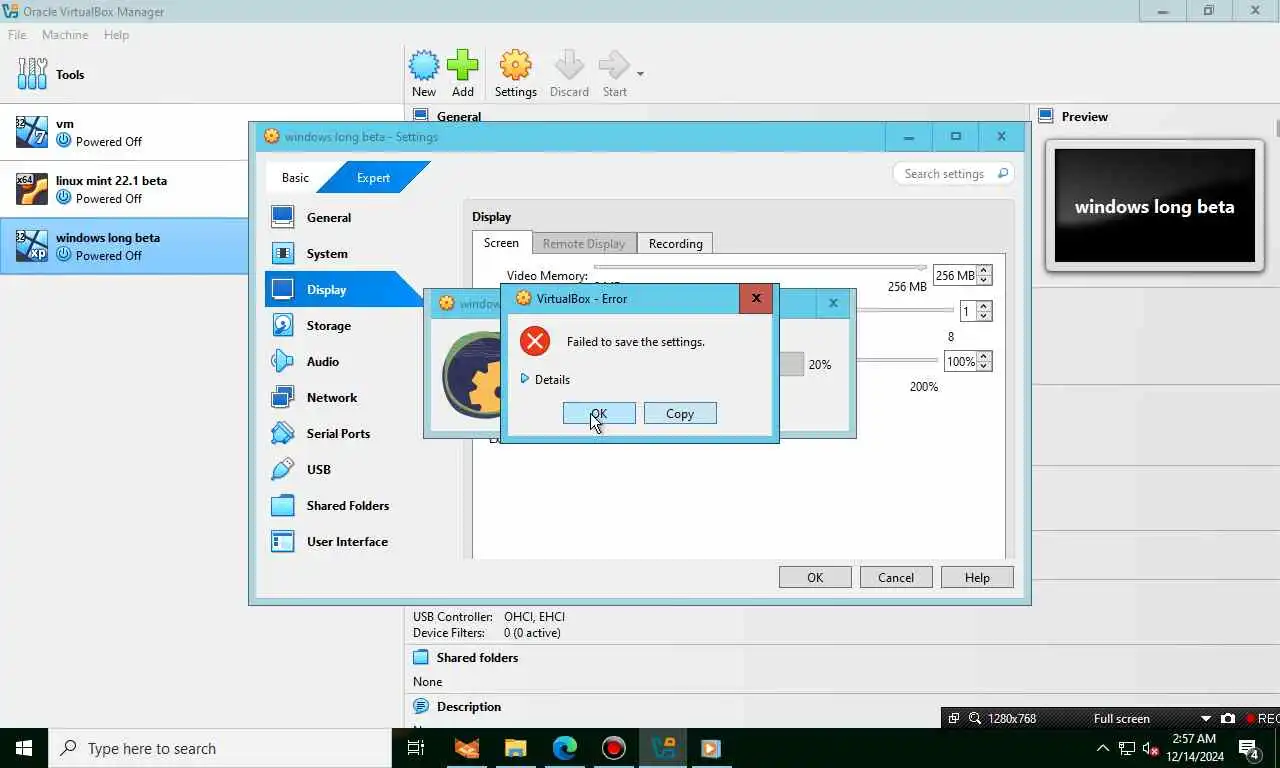Image resolution: width=1280 pixels, height=768 pixels.
Task: Click OK in the Settings window
Action: 815,577
